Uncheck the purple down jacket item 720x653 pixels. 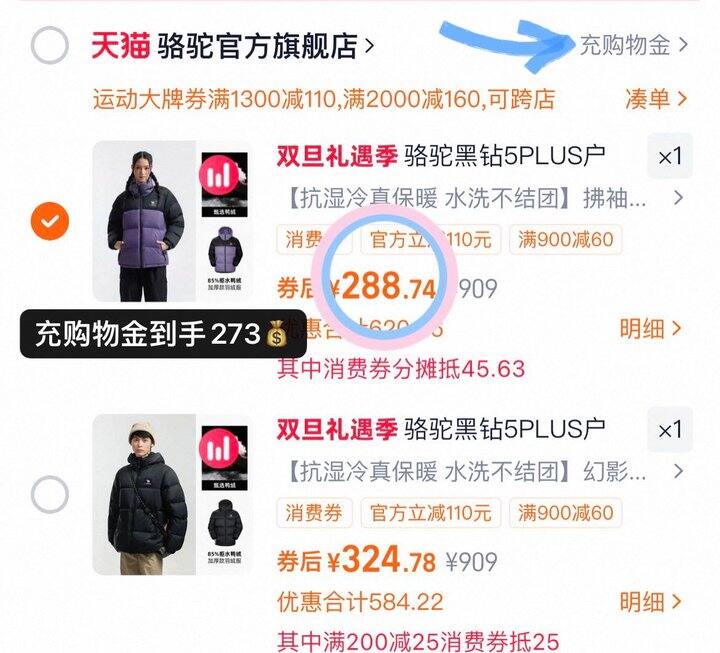(50, 221)
